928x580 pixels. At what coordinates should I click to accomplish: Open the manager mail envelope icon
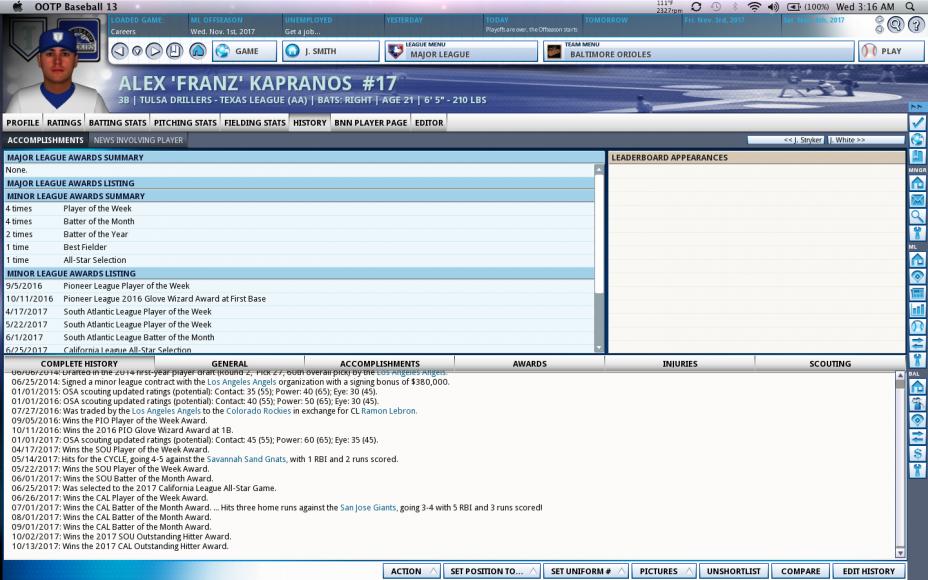point(917,200)
